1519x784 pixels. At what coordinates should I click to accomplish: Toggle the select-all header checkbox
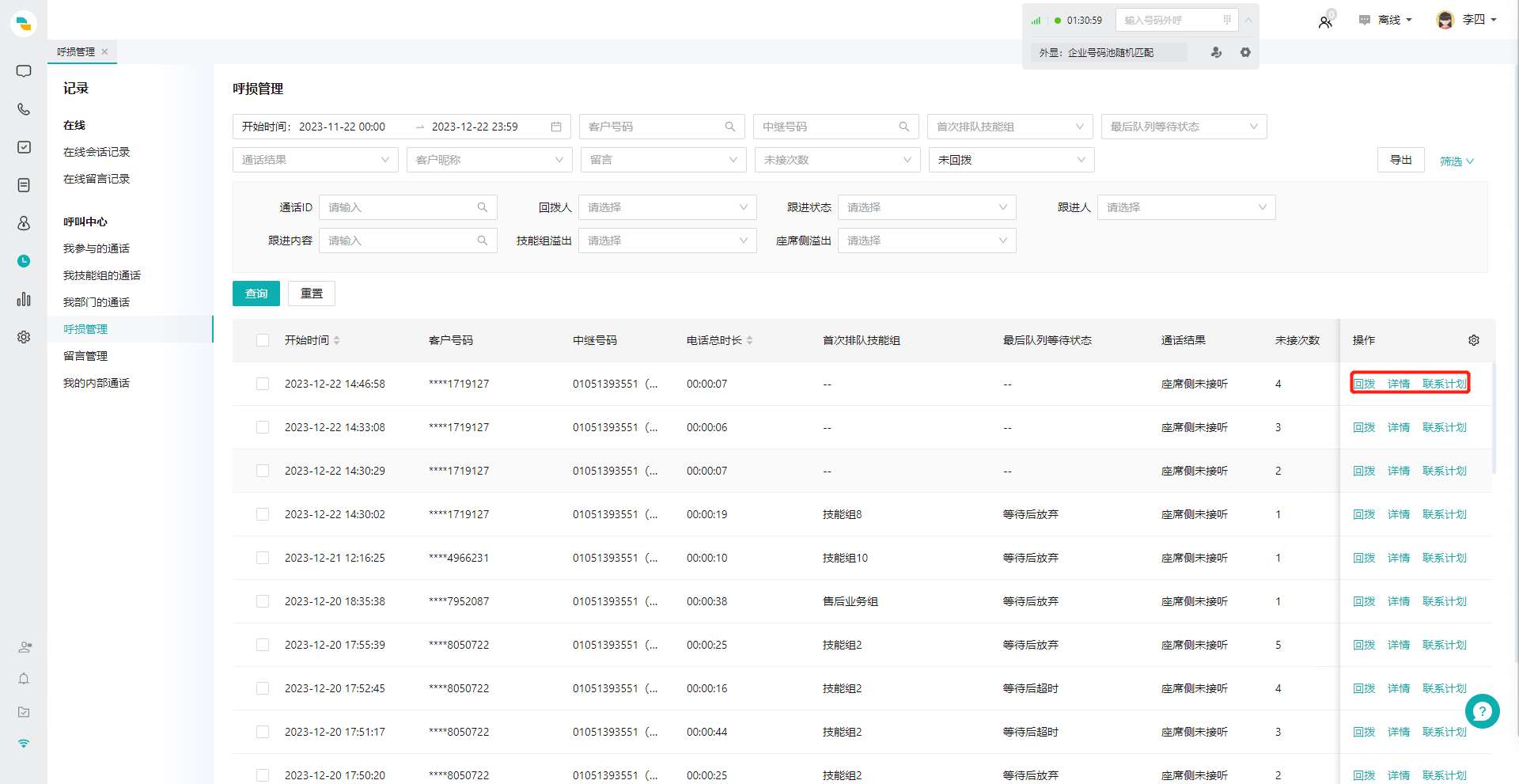263,340
